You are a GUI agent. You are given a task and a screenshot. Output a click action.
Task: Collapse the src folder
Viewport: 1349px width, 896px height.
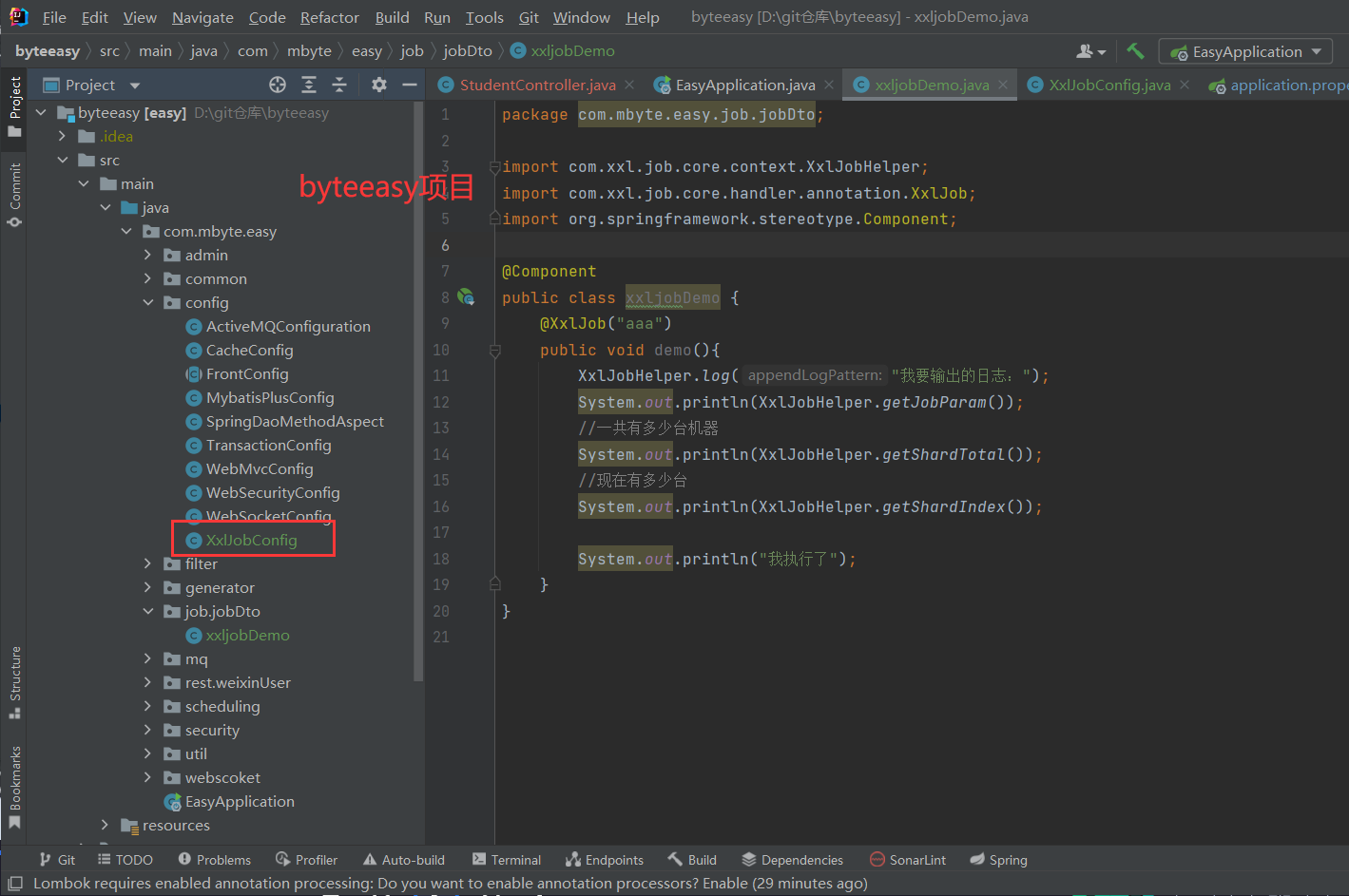(63, 160)
